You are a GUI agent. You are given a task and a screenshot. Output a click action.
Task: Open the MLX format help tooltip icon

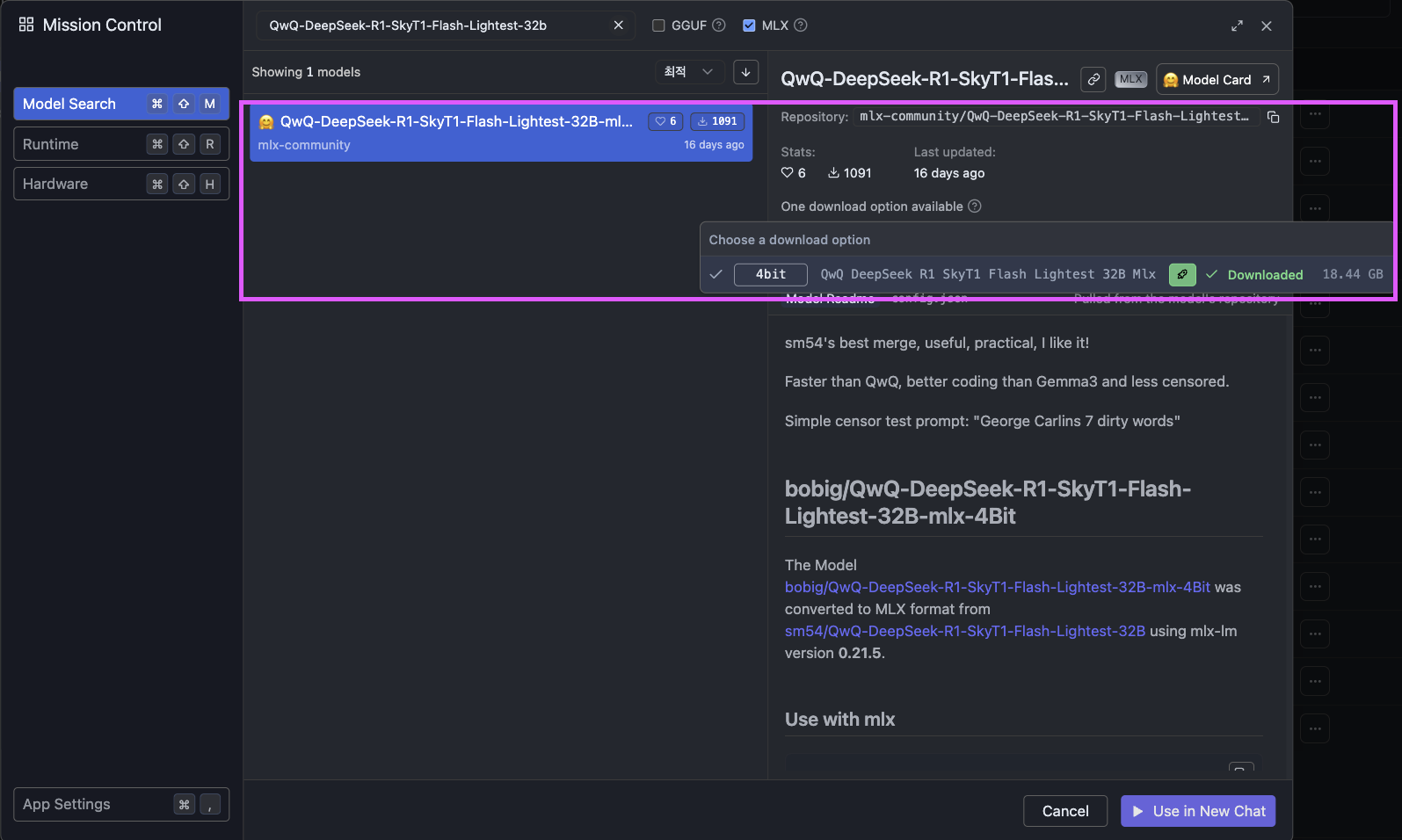(x=801, y=25)
